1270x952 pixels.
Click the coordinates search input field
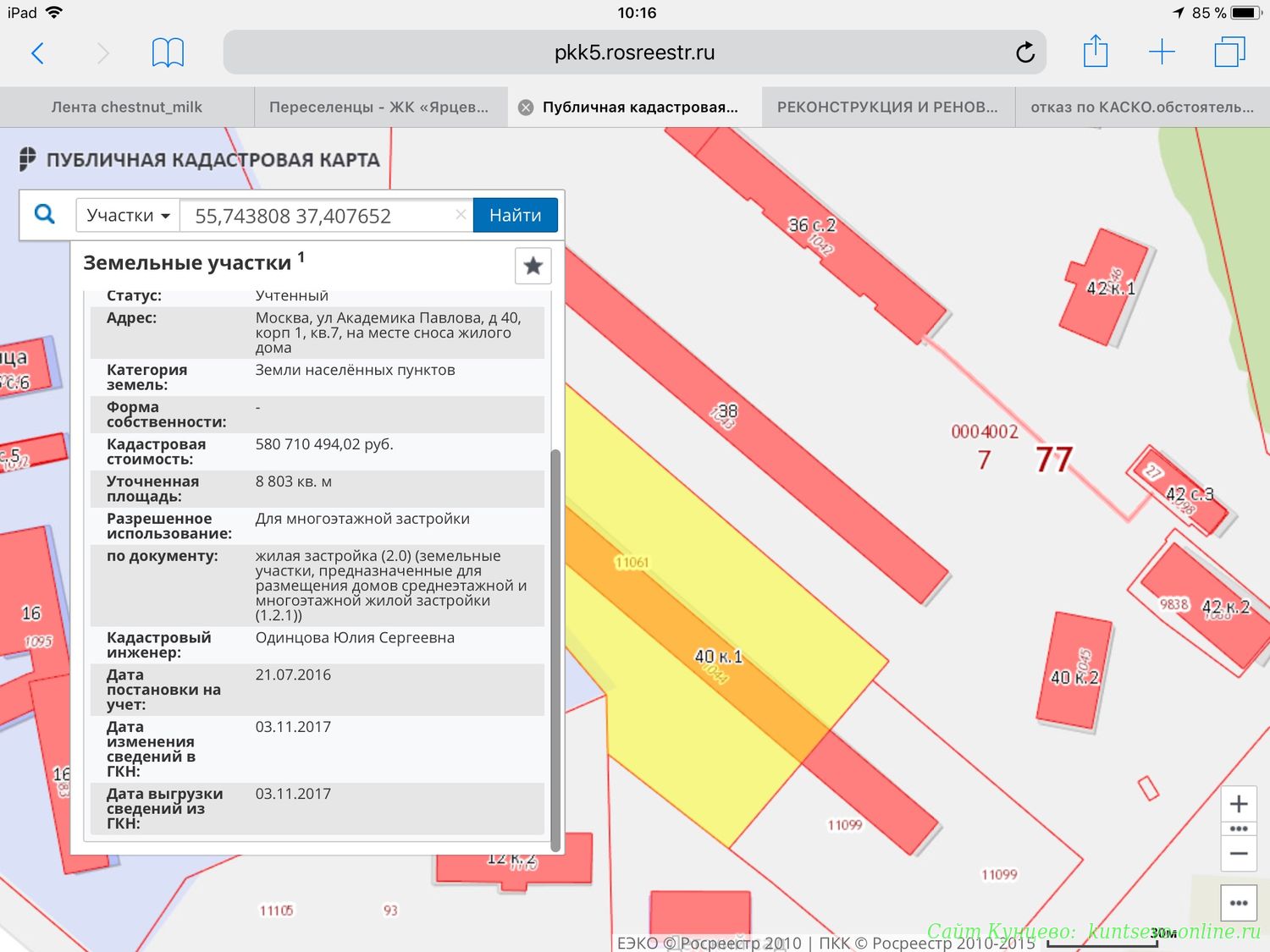322,216
